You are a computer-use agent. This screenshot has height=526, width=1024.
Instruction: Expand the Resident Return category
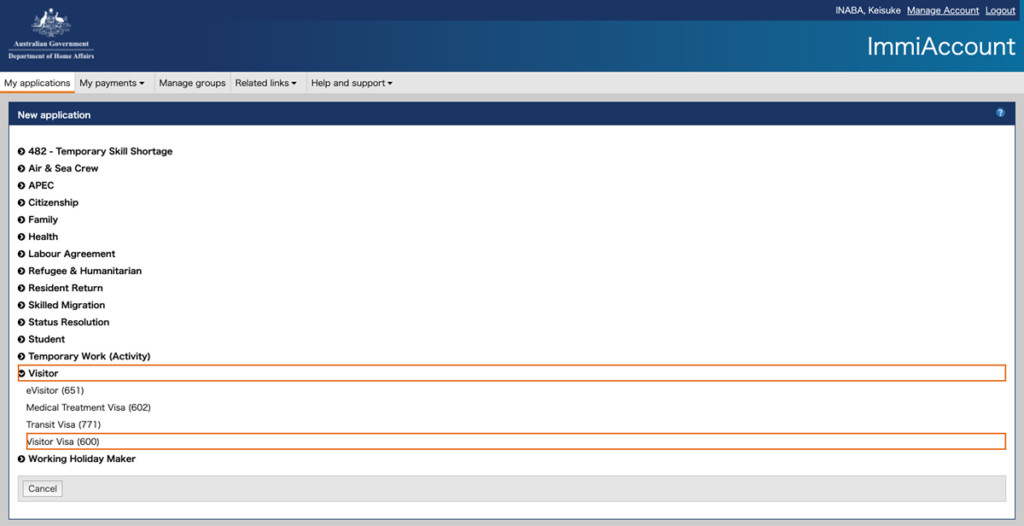point(60,288)
